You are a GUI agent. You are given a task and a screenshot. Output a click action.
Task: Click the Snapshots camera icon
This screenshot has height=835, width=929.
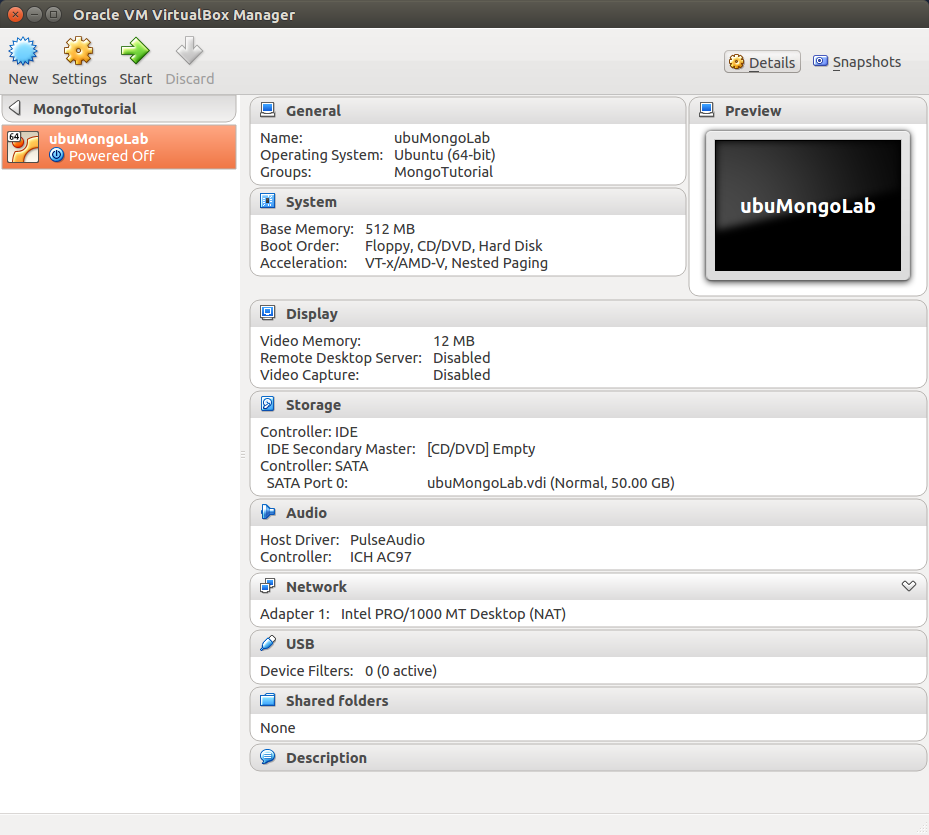(x=821, y=61)
